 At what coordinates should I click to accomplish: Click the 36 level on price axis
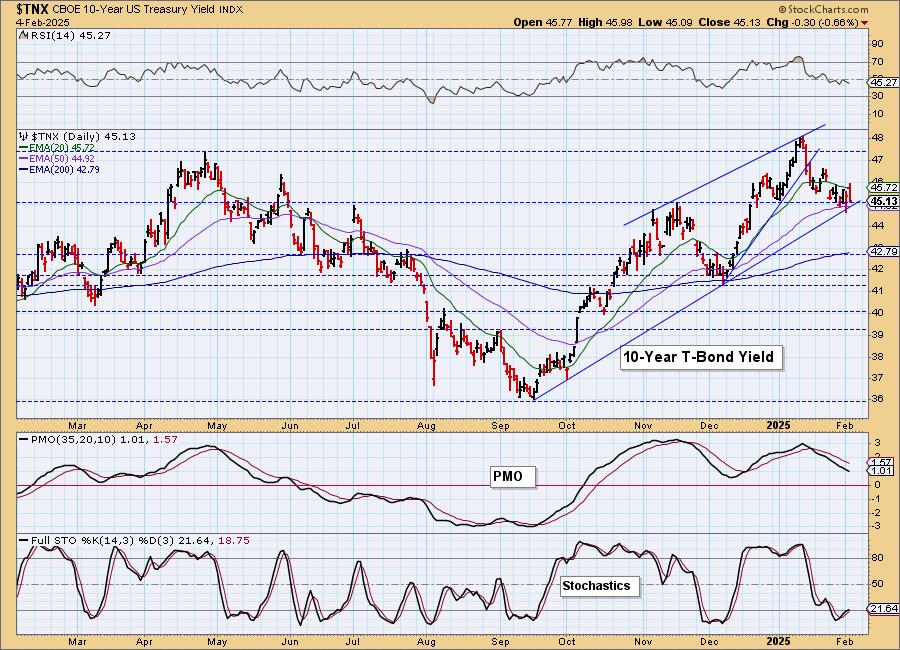click(879, 399)
